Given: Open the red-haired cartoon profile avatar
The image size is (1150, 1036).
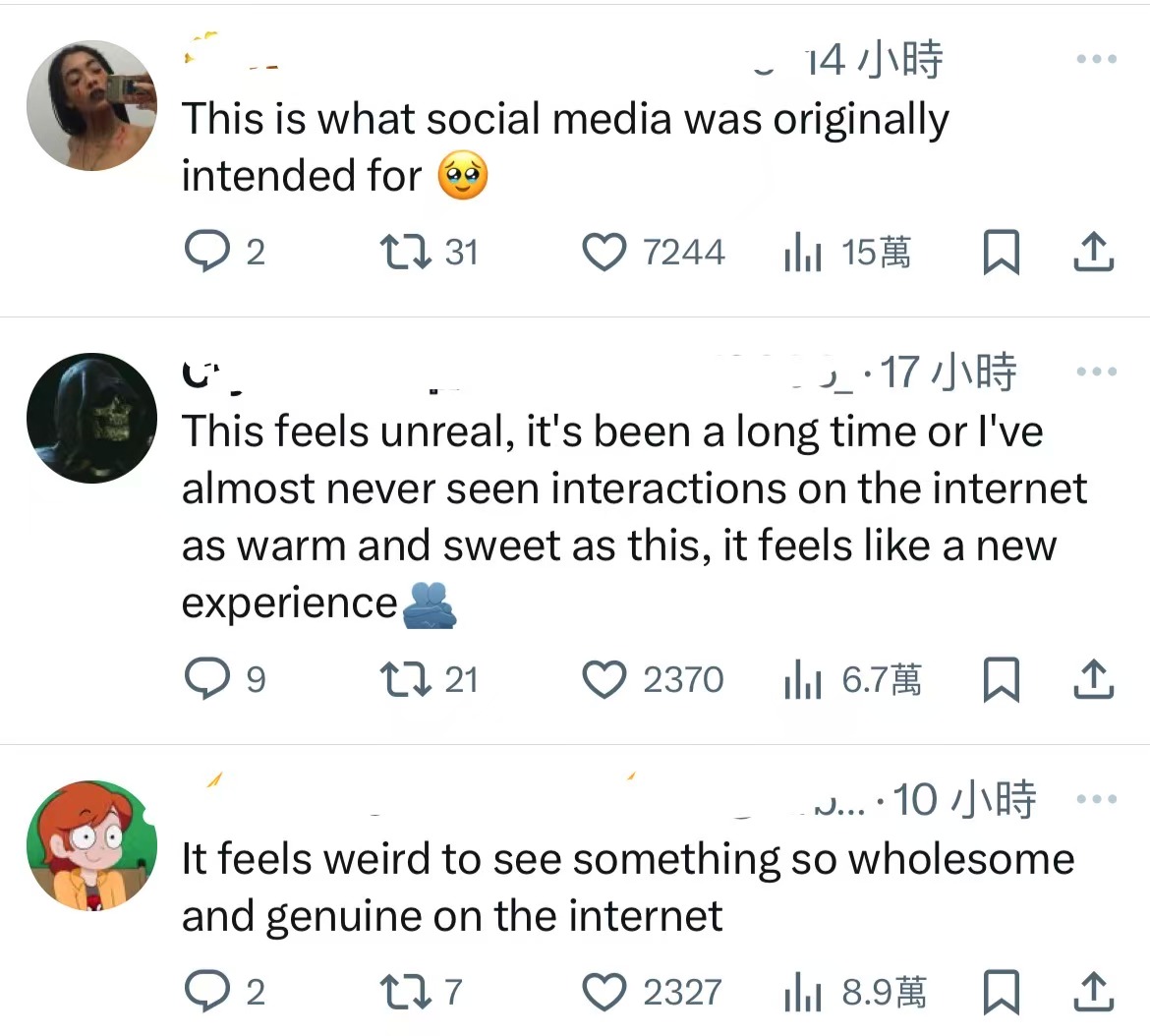Looking at the screenshot, I should point(91,845).
